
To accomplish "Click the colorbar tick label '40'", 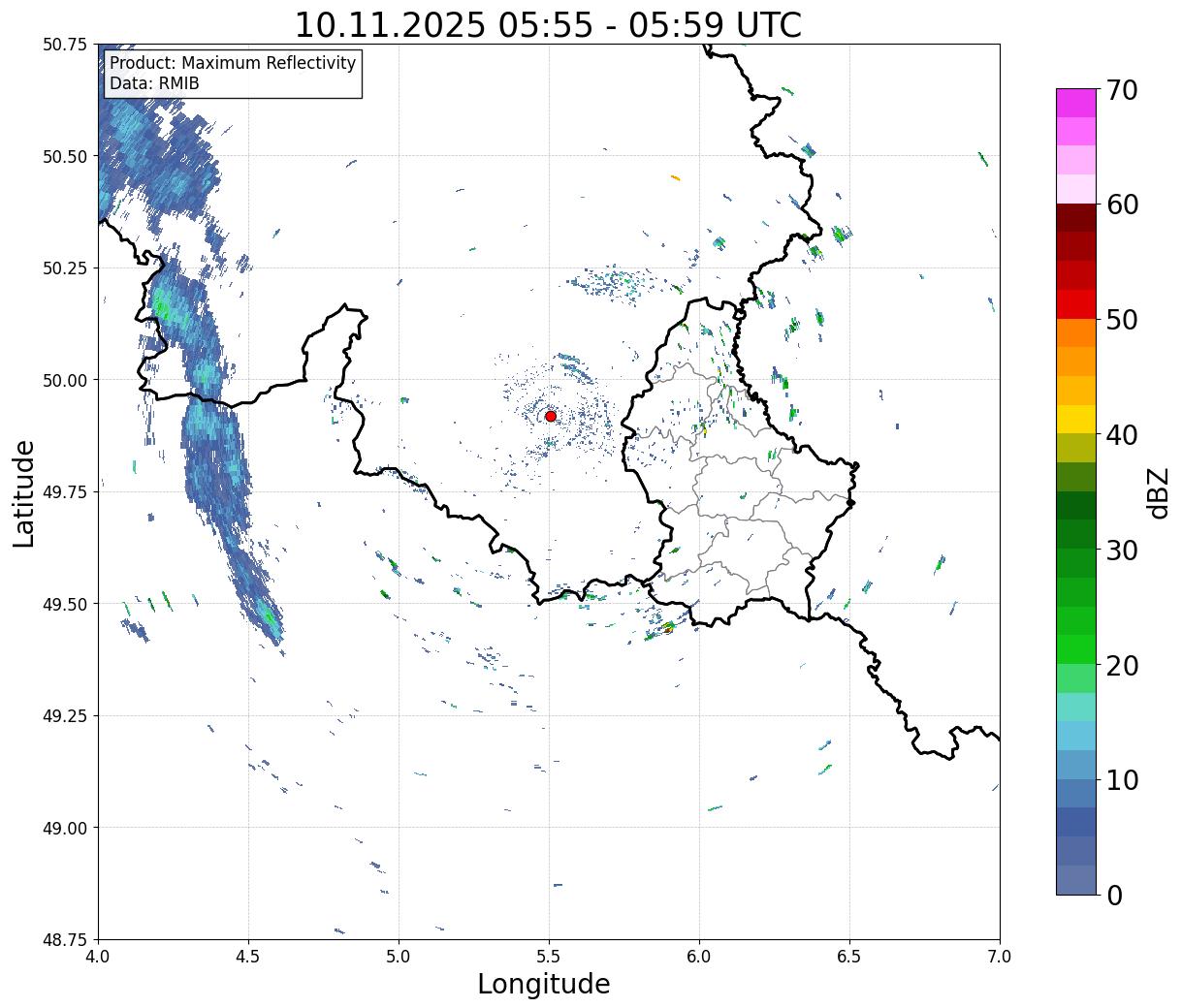I will (x=1121, y=435).
